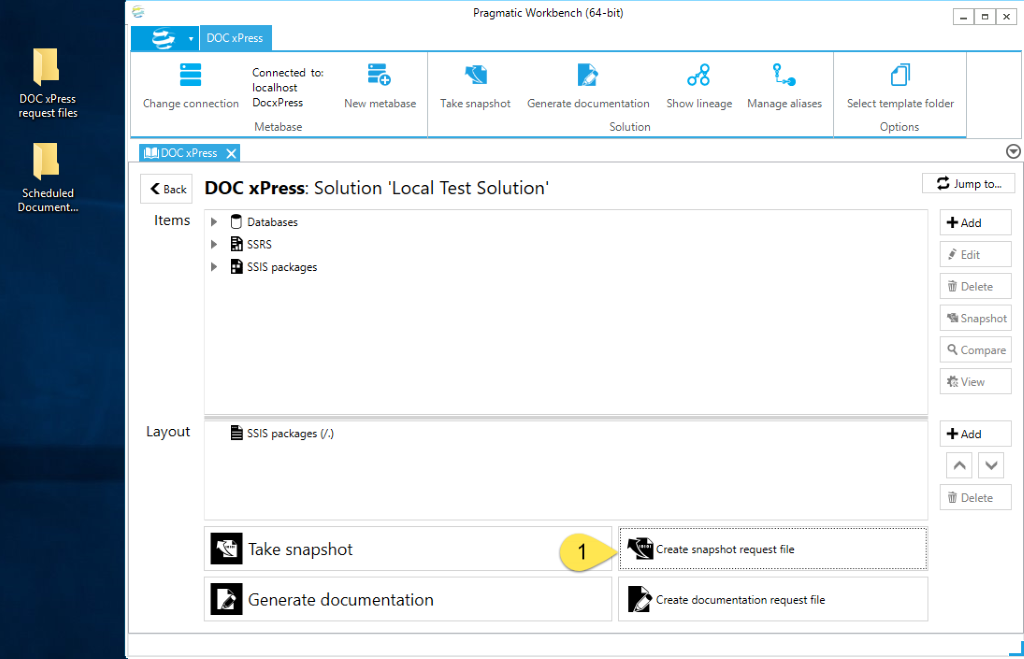This screenshot has height=659, width=1024.
Task: Move layout item up with the arrow button
Action: point(959,465)
